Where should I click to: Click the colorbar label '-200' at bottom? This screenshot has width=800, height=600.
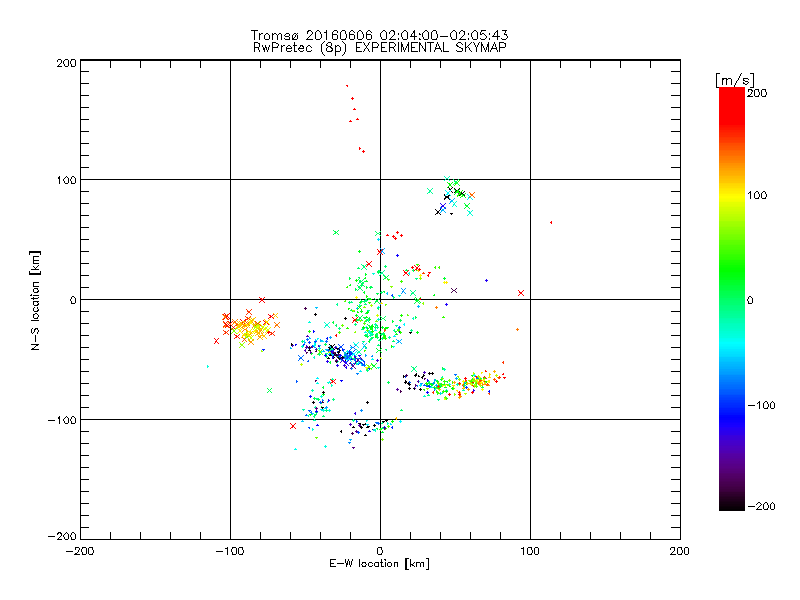[761, 506]
